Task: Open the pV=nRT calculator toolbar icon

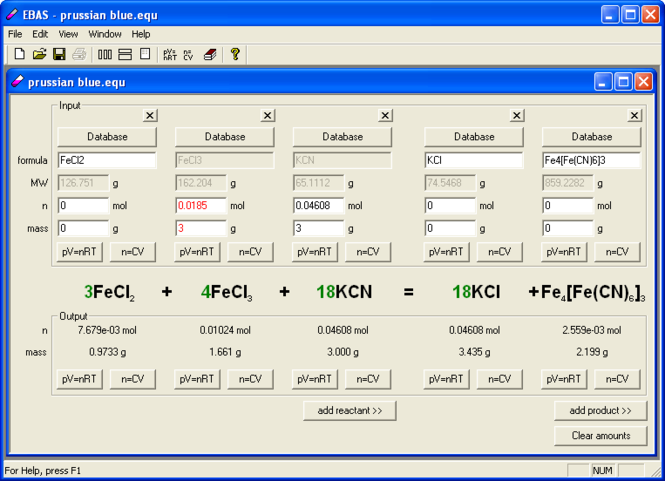Action: (170, 54)
